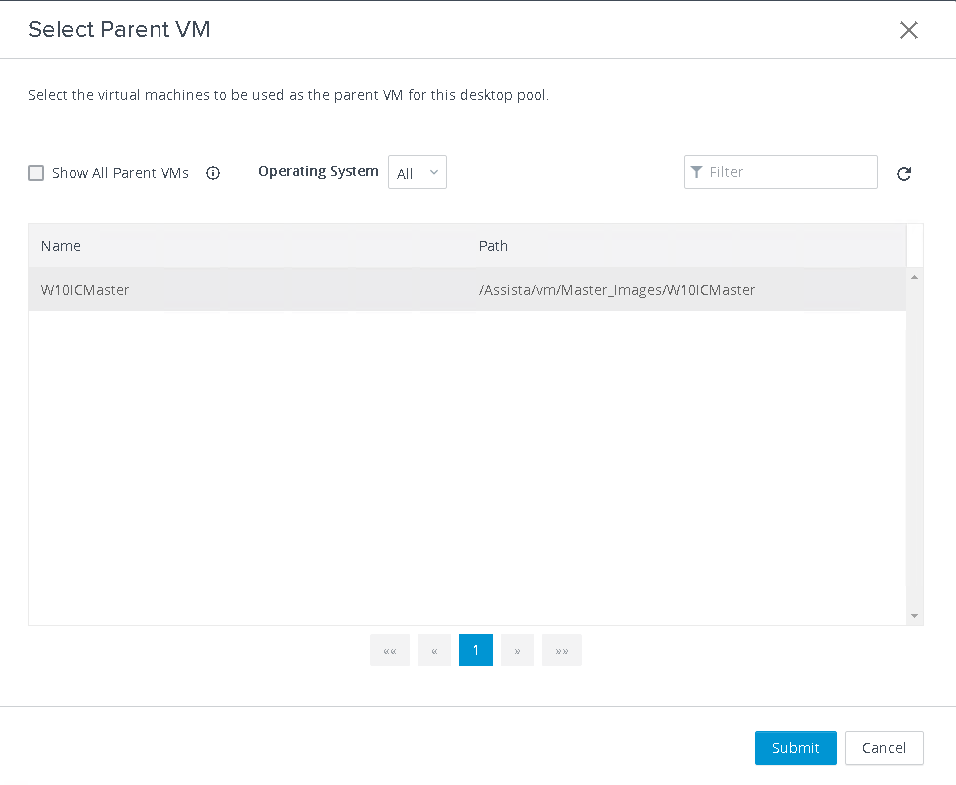Go to previous page of results

pyautogui.click(x=434, y=651)
